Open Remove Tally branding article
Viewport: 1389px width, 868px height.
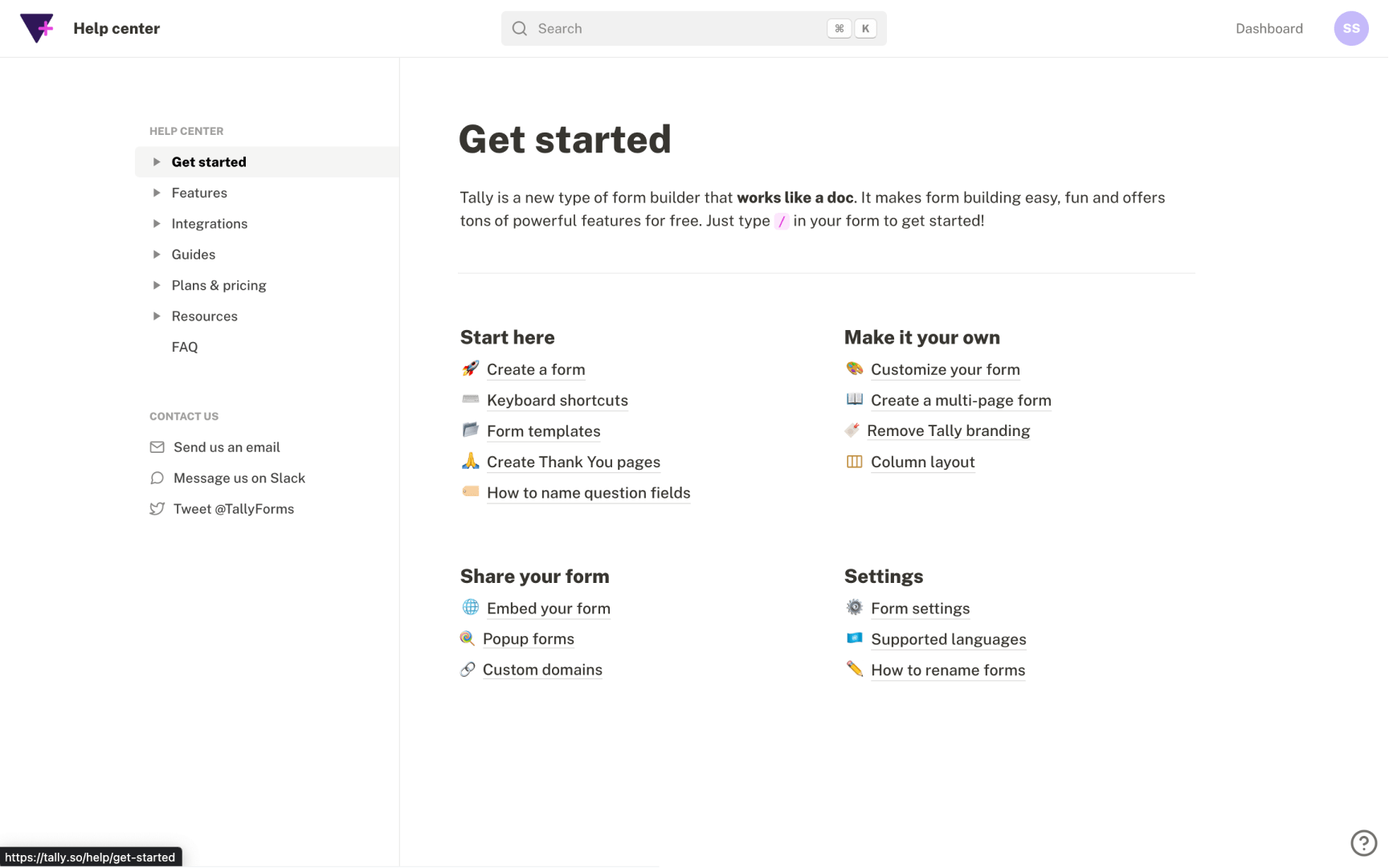(x=948, y=431)
